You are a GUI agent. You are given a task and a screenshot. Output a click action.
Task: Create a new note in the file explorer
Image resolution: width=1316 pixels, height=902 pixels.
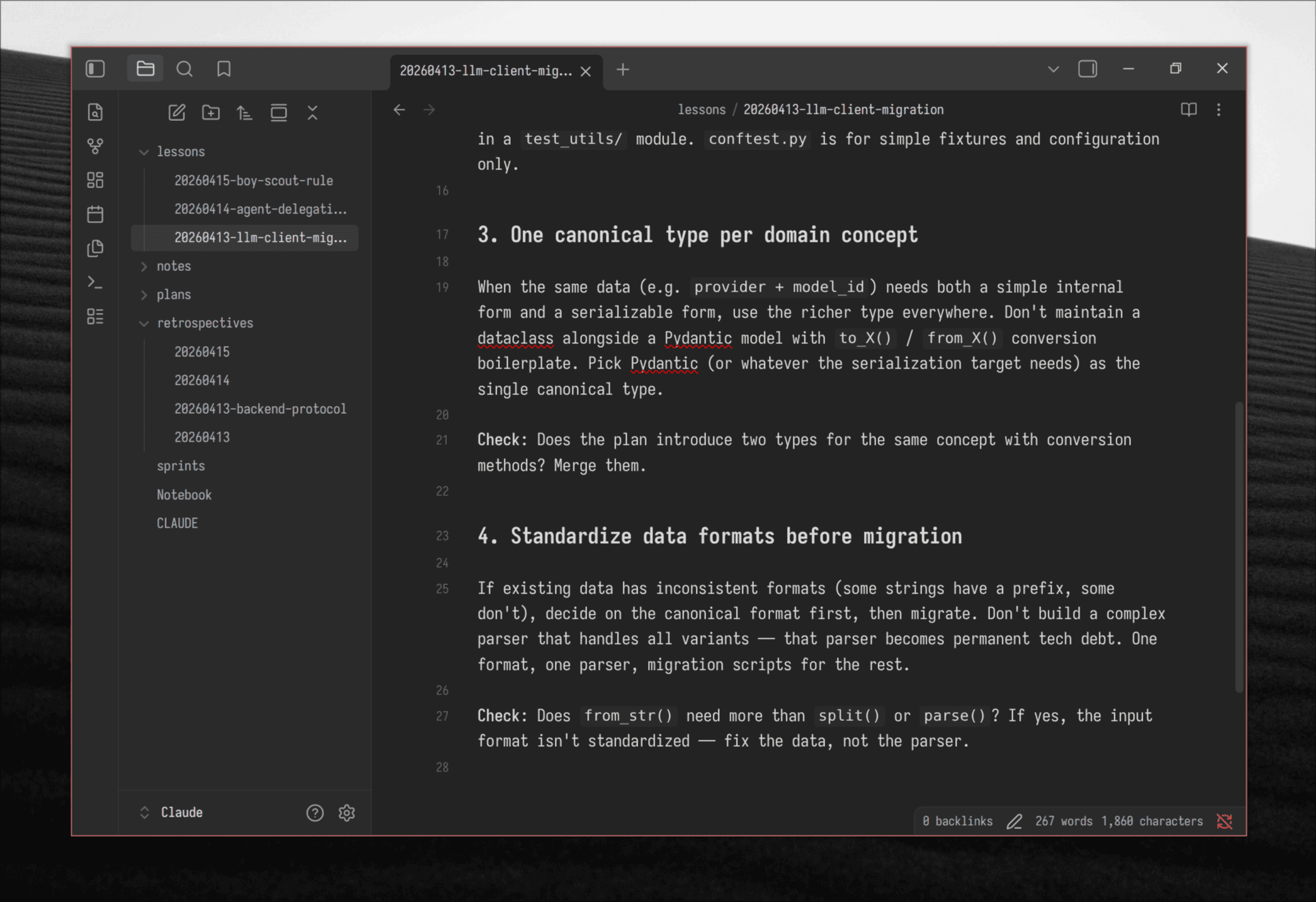(177, 112)
